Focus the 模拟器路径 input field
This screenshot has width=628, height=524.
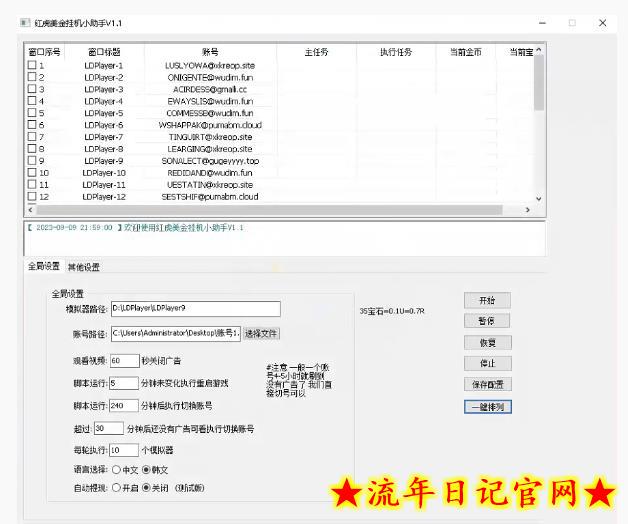196,309
